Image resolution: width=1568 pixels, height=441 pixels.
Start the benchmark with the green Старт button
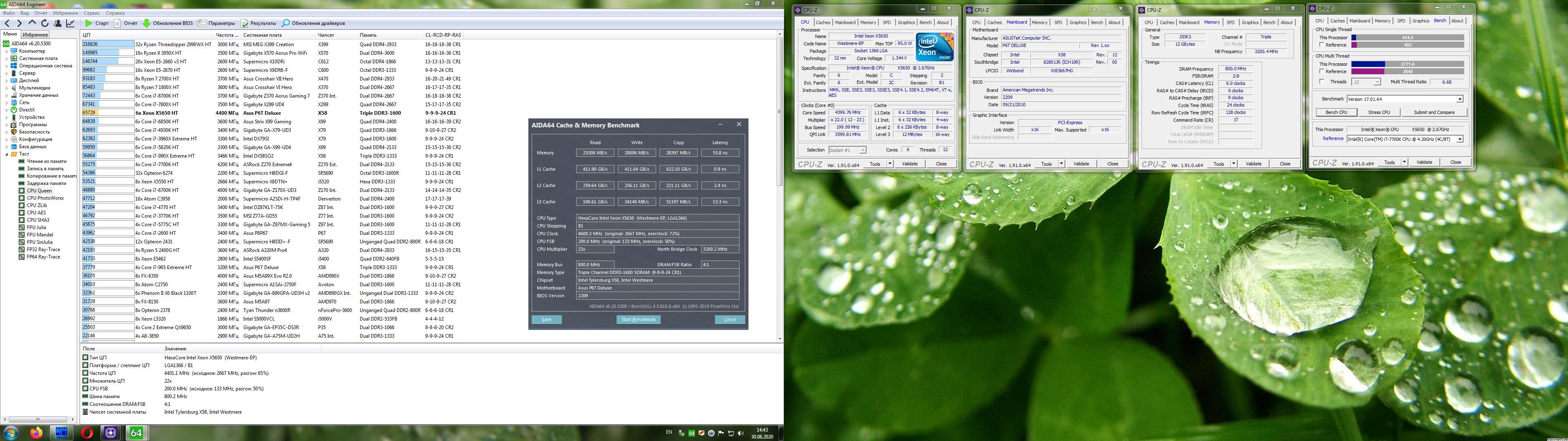coord(97,23)
